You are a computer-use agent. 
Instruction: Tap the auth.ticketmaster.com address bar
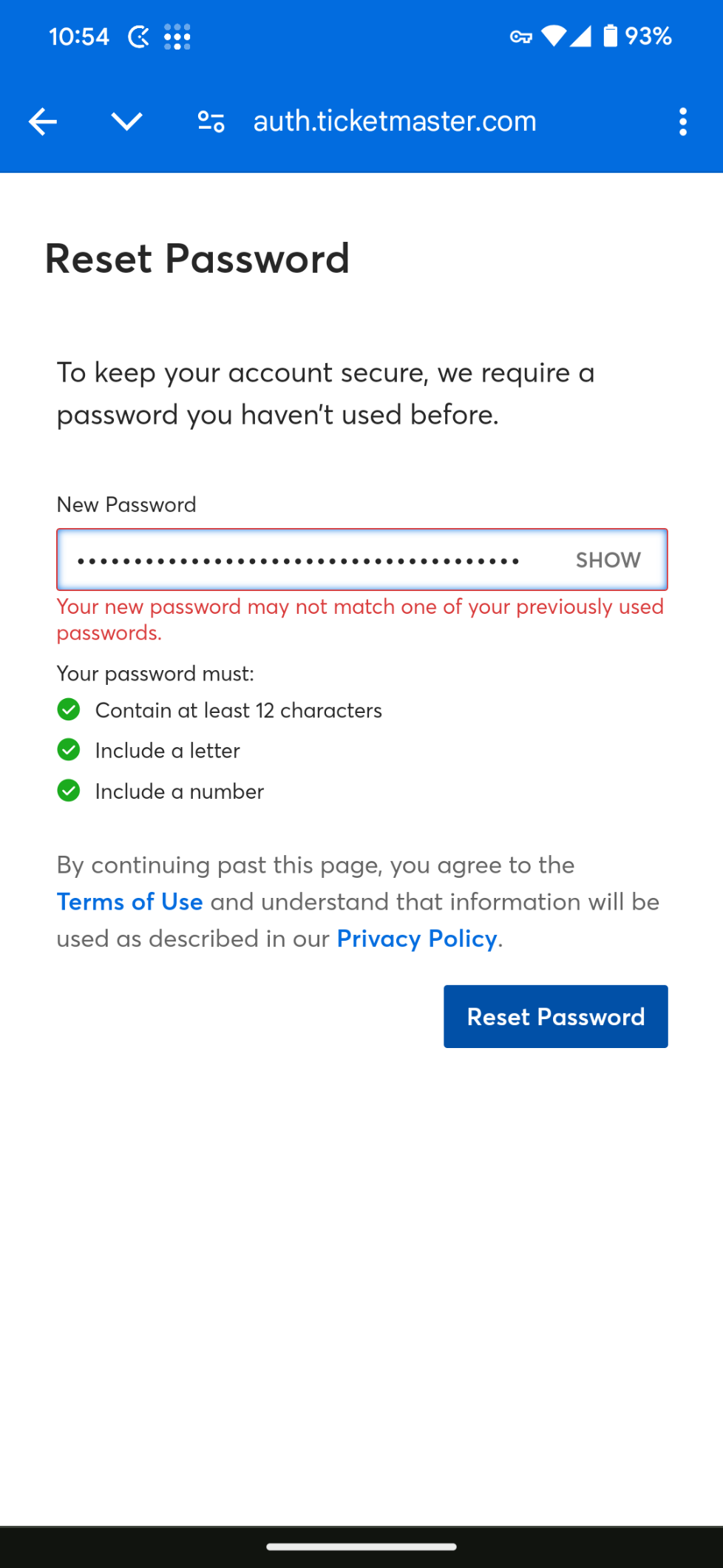click(x=395, y=121)
